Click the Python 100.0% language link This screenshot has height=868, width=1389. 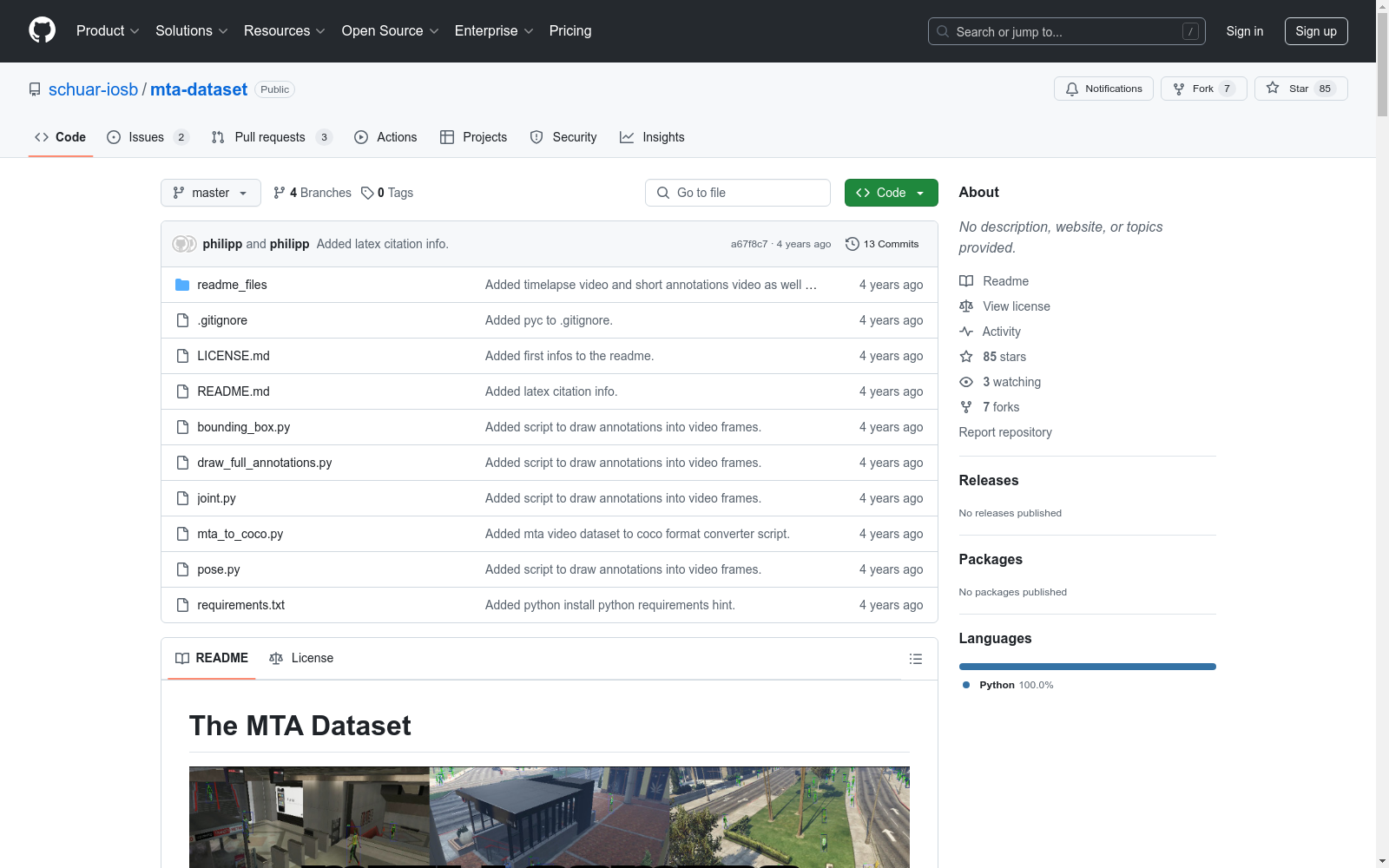point(1008,685)
